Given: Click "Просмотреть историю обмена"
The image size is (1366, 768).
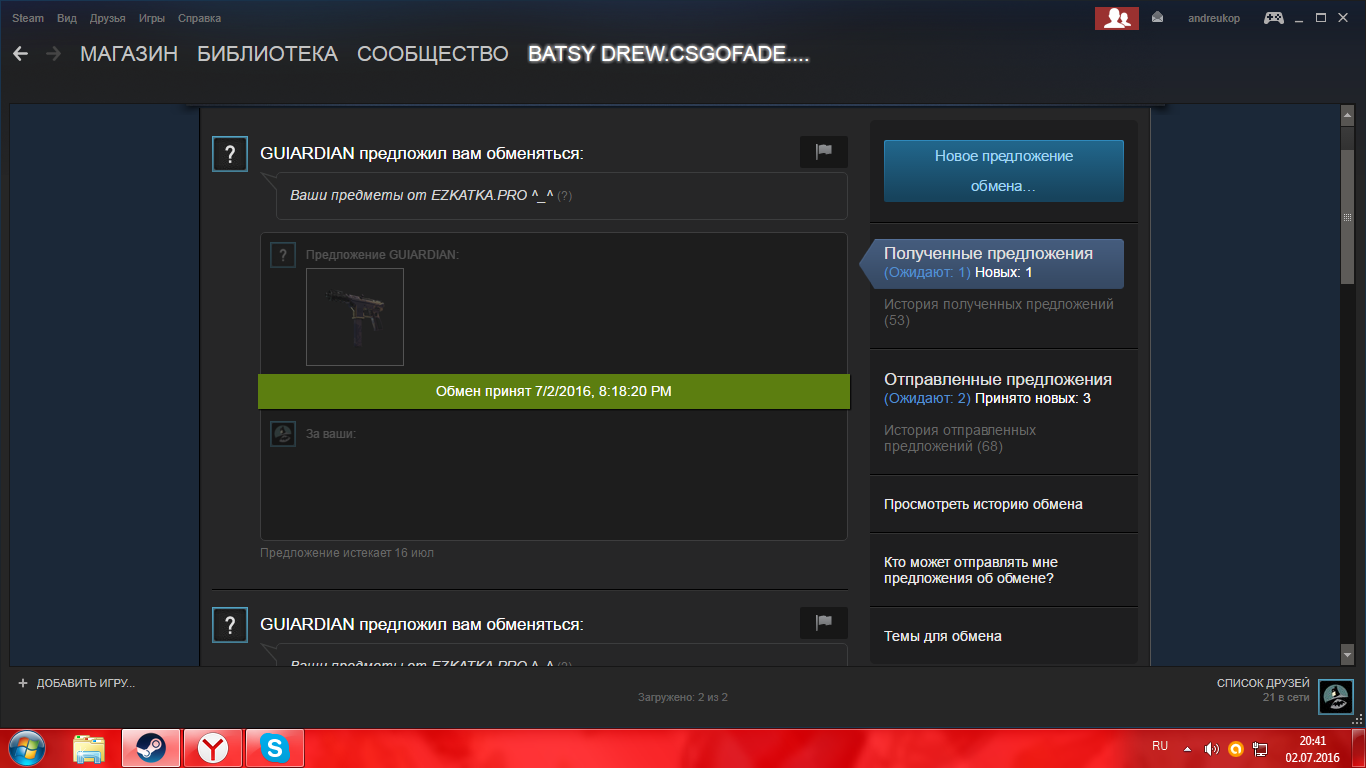Looking at the screenshot, I should [983, 504].
